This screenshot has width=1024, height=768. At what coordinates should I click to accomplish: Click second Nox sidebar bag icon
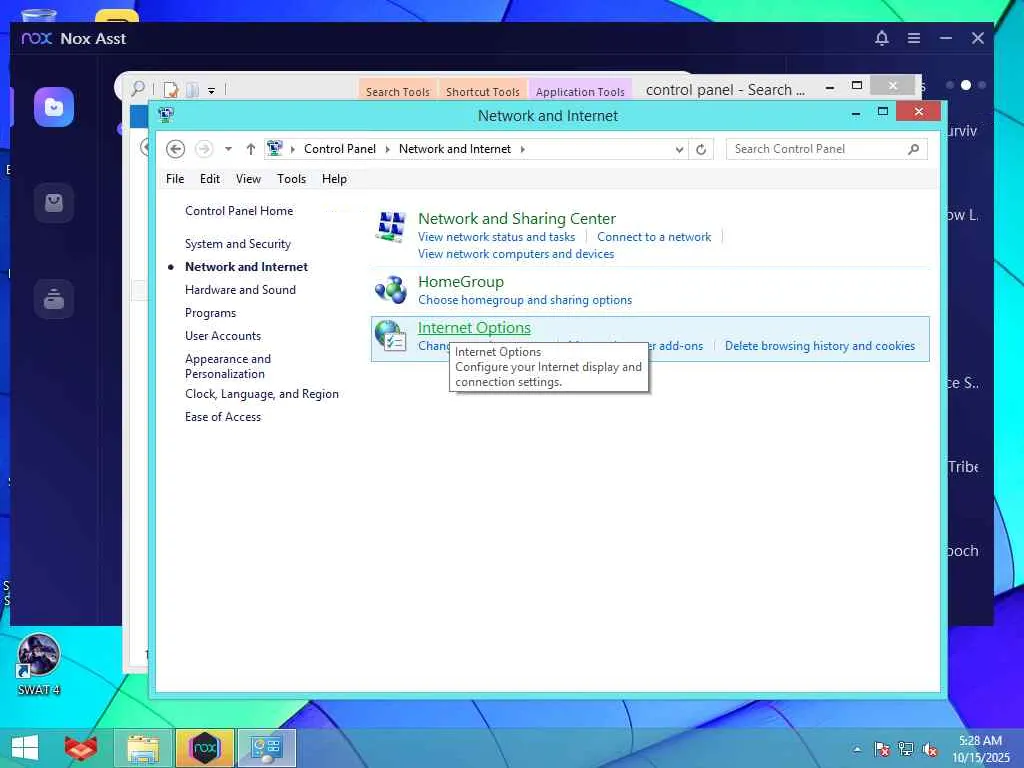[54, 203]
